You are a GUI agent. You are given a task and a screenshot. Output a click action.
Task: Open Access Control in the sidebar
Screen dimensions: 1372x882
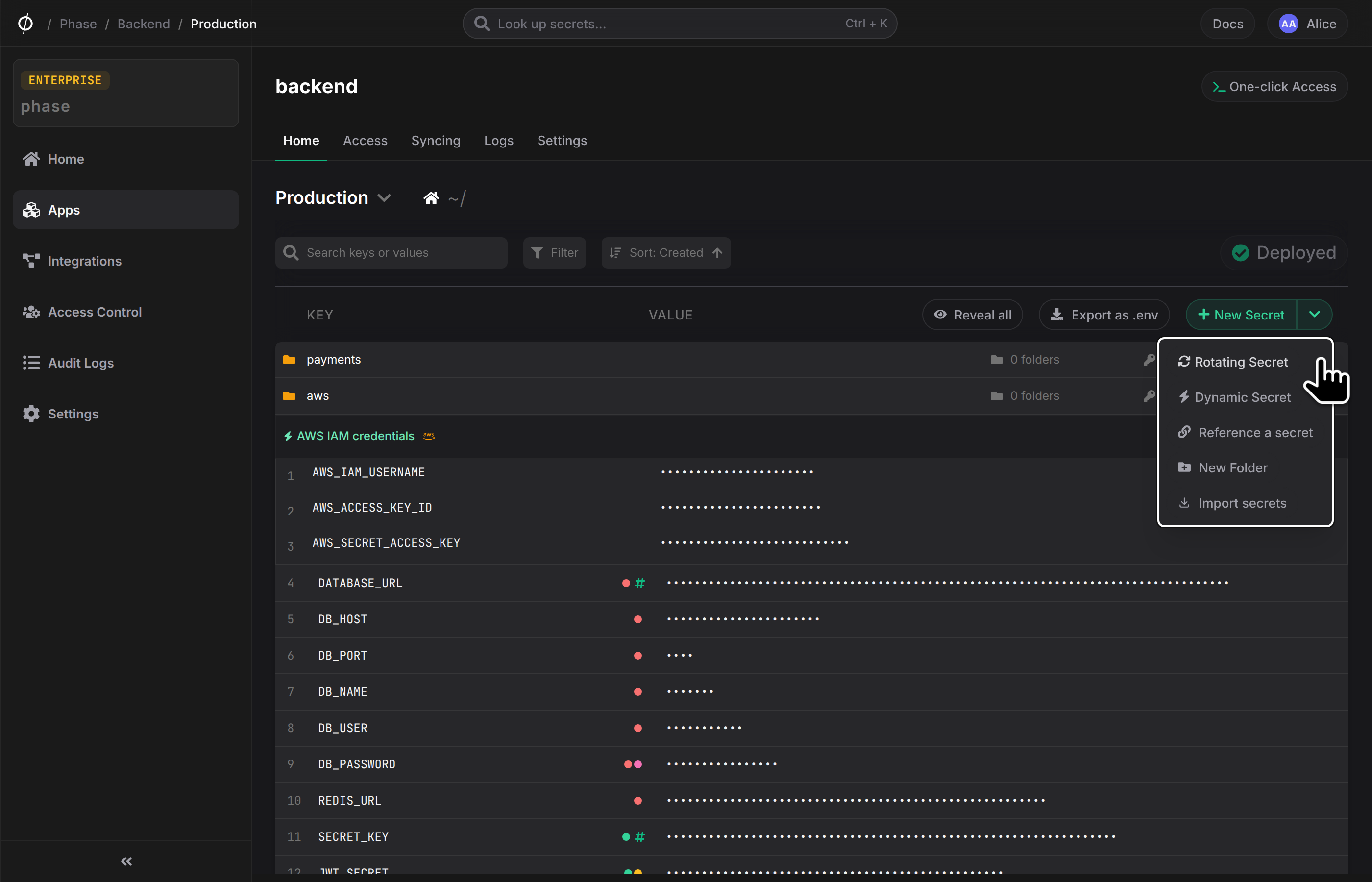pyautogui.click(x=125, y=312)
